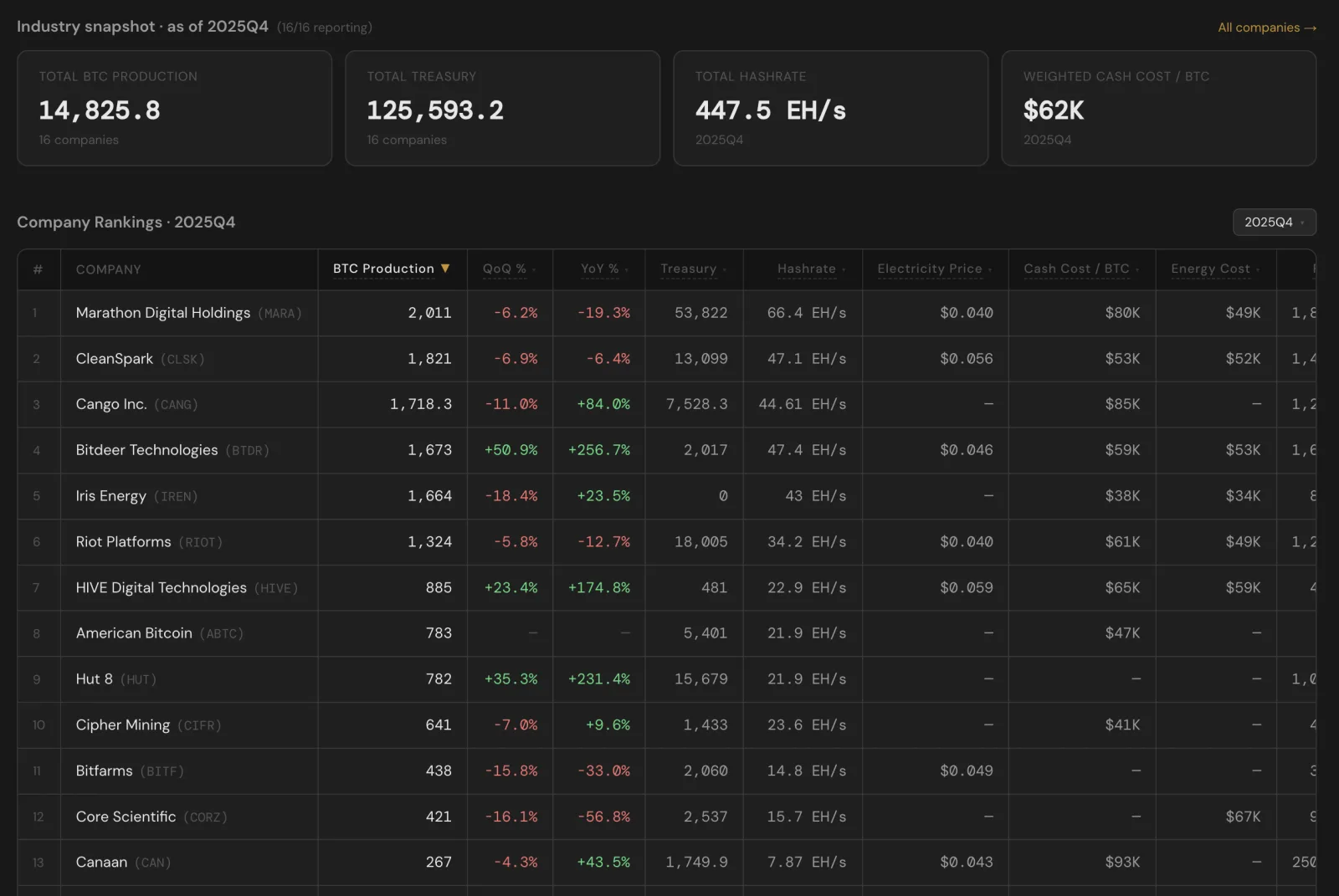Select Cango Inc. in the rankings

coord(666,405)
